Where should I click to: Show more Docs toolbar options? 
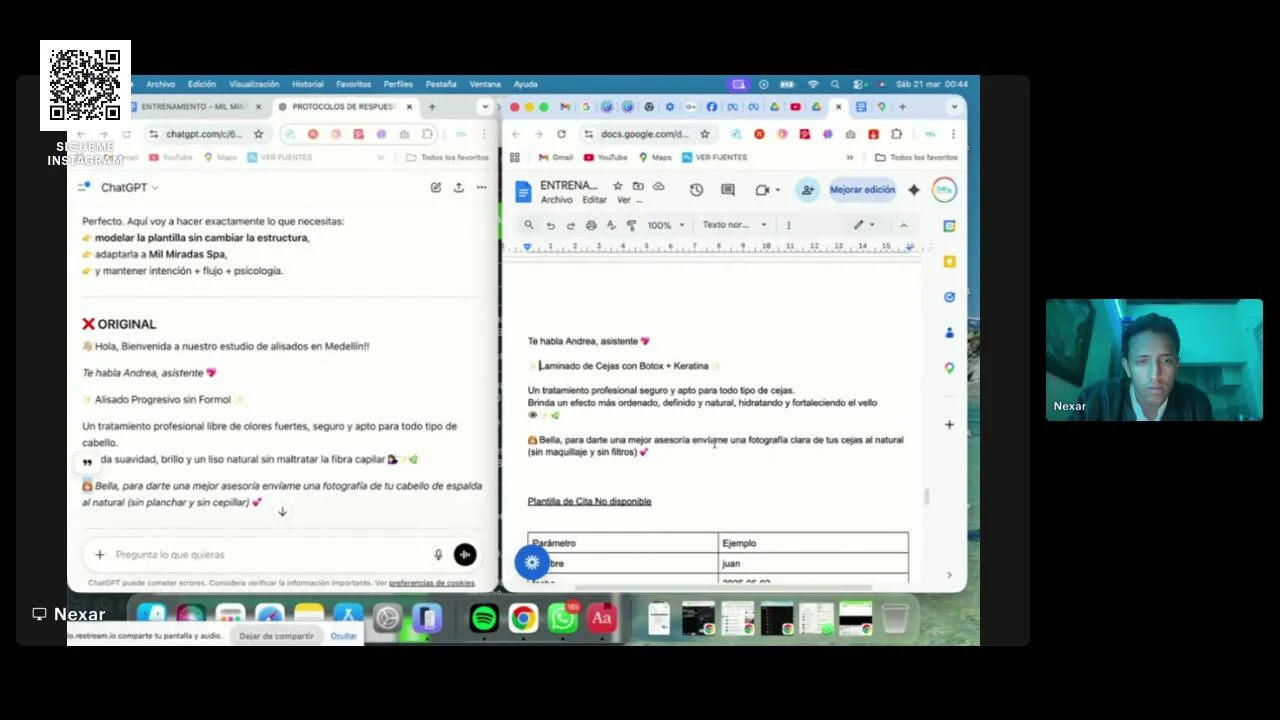788,225
